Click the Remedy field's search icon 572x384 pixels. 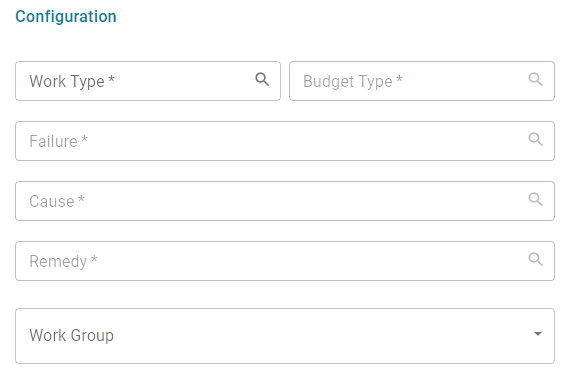pyautogui.click(x=536, y=259)
